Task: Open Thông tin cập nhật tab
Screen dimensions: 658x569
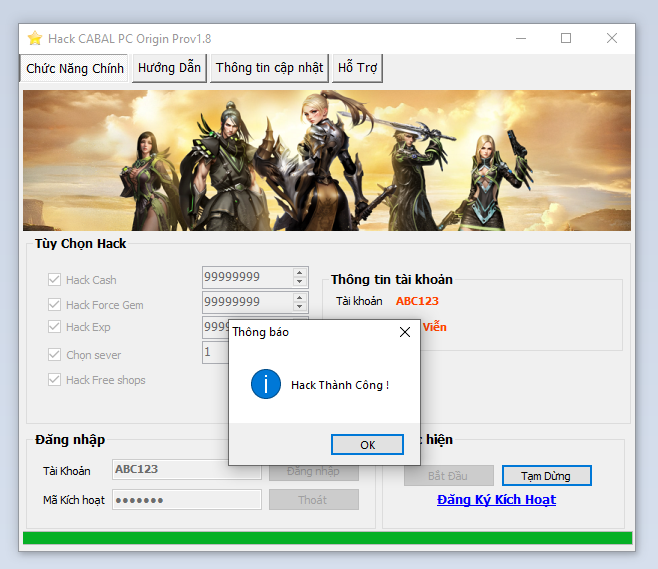Action: pyautogui.click(x=269, y=68)
